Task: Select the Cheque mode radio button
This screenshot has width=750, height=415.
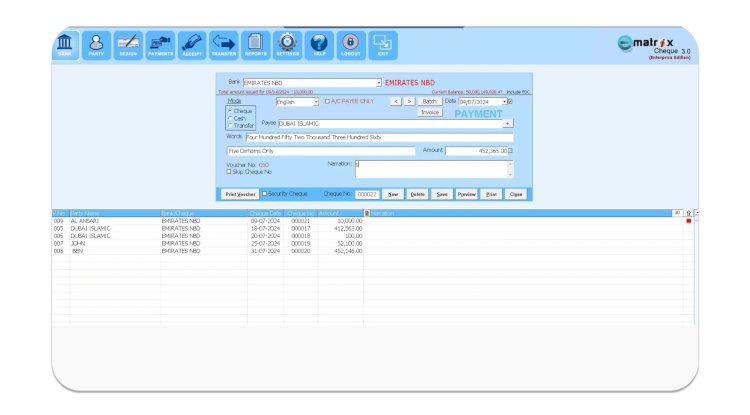Action: (x=230, y=111)
